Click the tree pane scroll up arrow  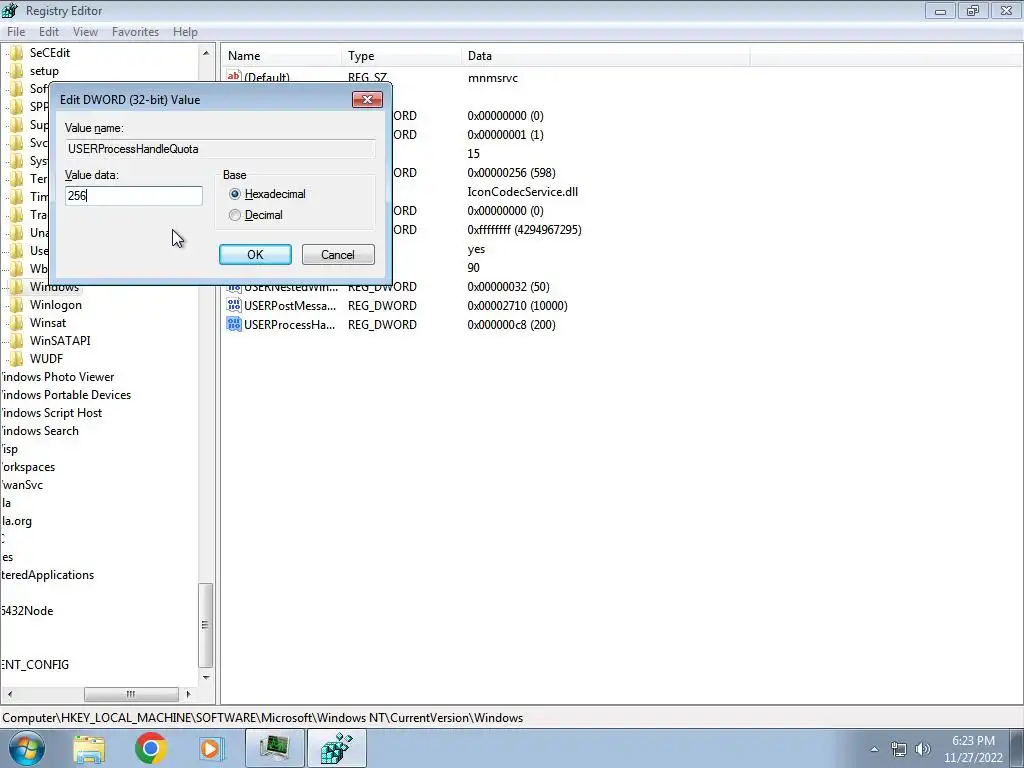[206, 53]
